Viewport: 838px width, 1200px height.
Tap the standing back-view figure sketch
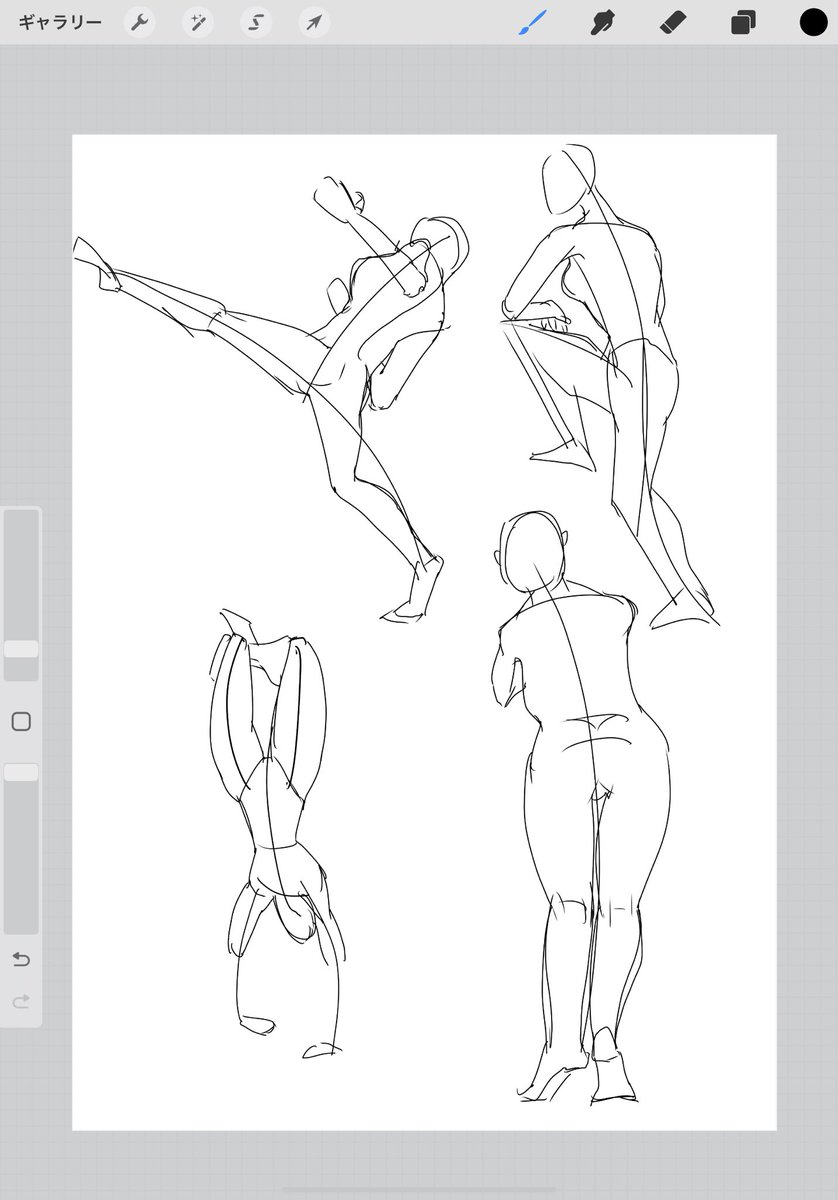pyautogui.click(x=582, y=808)
